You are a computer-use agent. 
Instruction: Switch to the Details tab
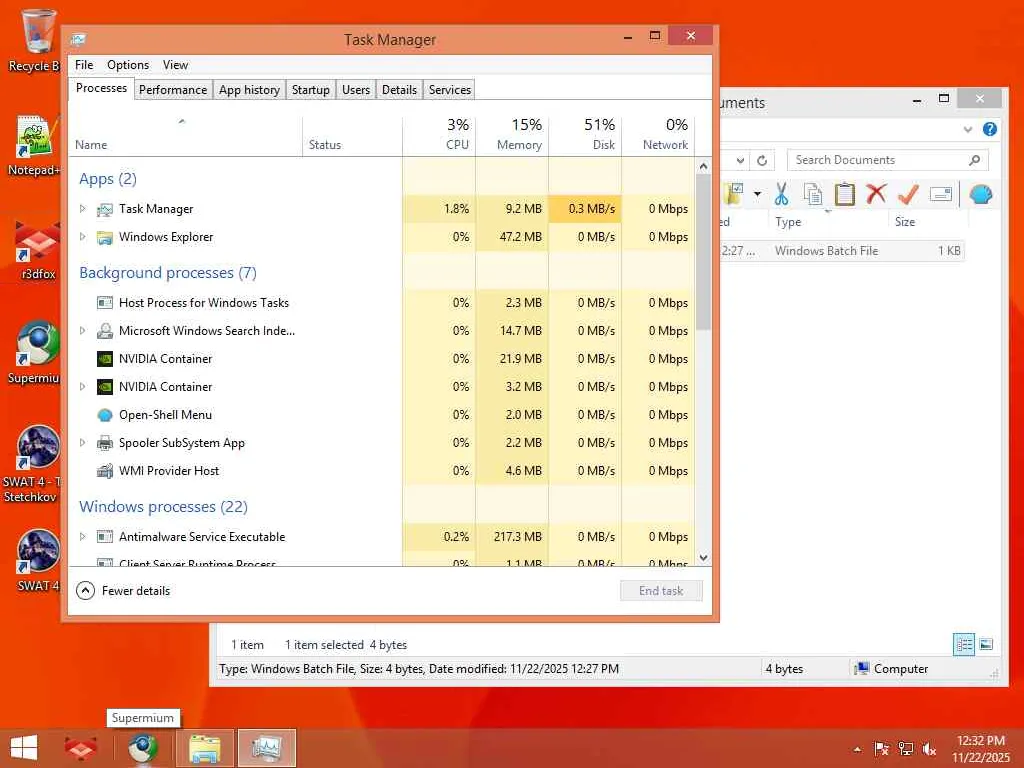coord(399,89)
